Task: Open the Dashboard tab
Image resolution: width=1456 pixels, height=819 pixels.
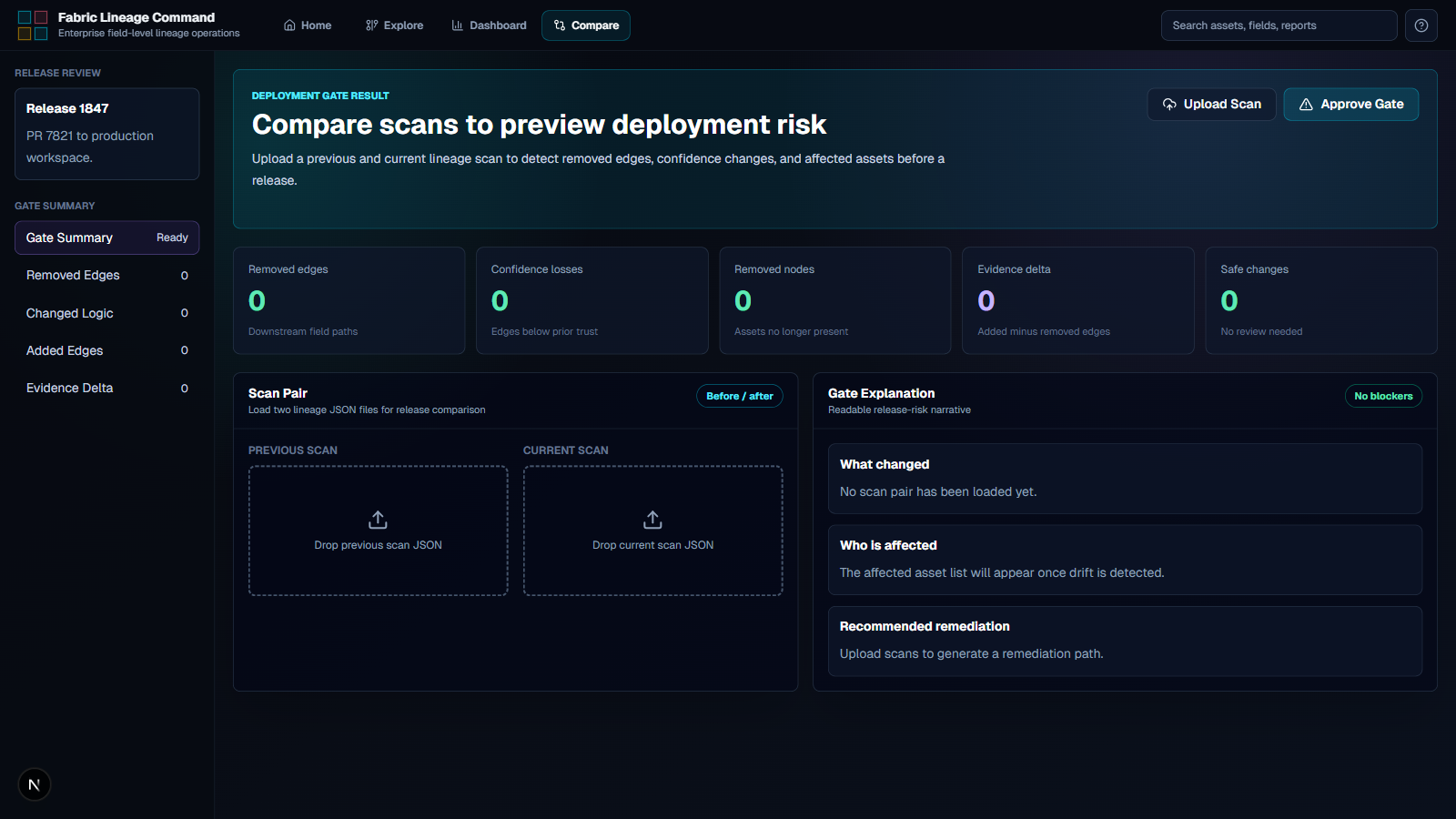Action: pos(489,25)
